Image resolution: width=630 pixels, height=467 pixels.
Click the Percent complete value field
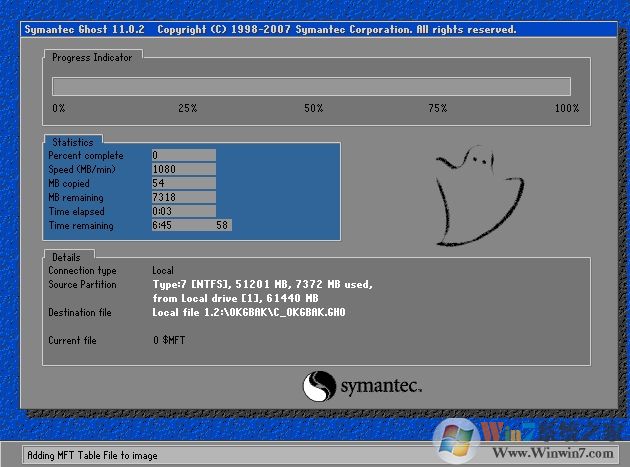click(183, 155)
